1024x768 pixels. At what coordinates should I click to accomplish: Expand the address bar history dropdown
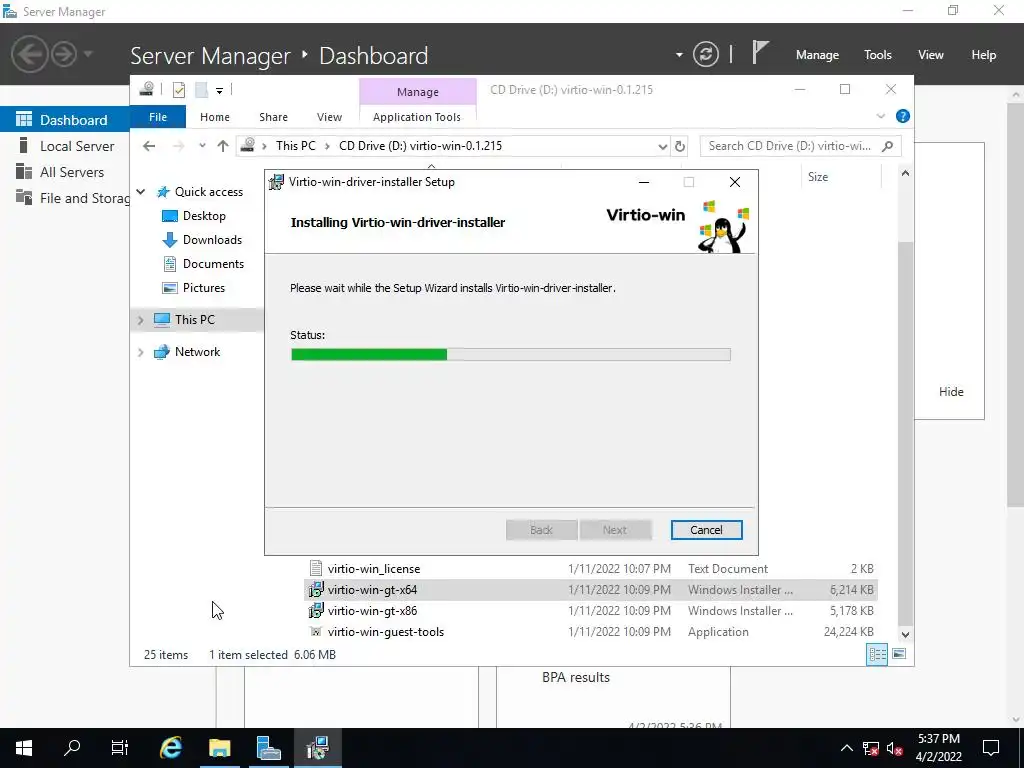tap(662, 146)
